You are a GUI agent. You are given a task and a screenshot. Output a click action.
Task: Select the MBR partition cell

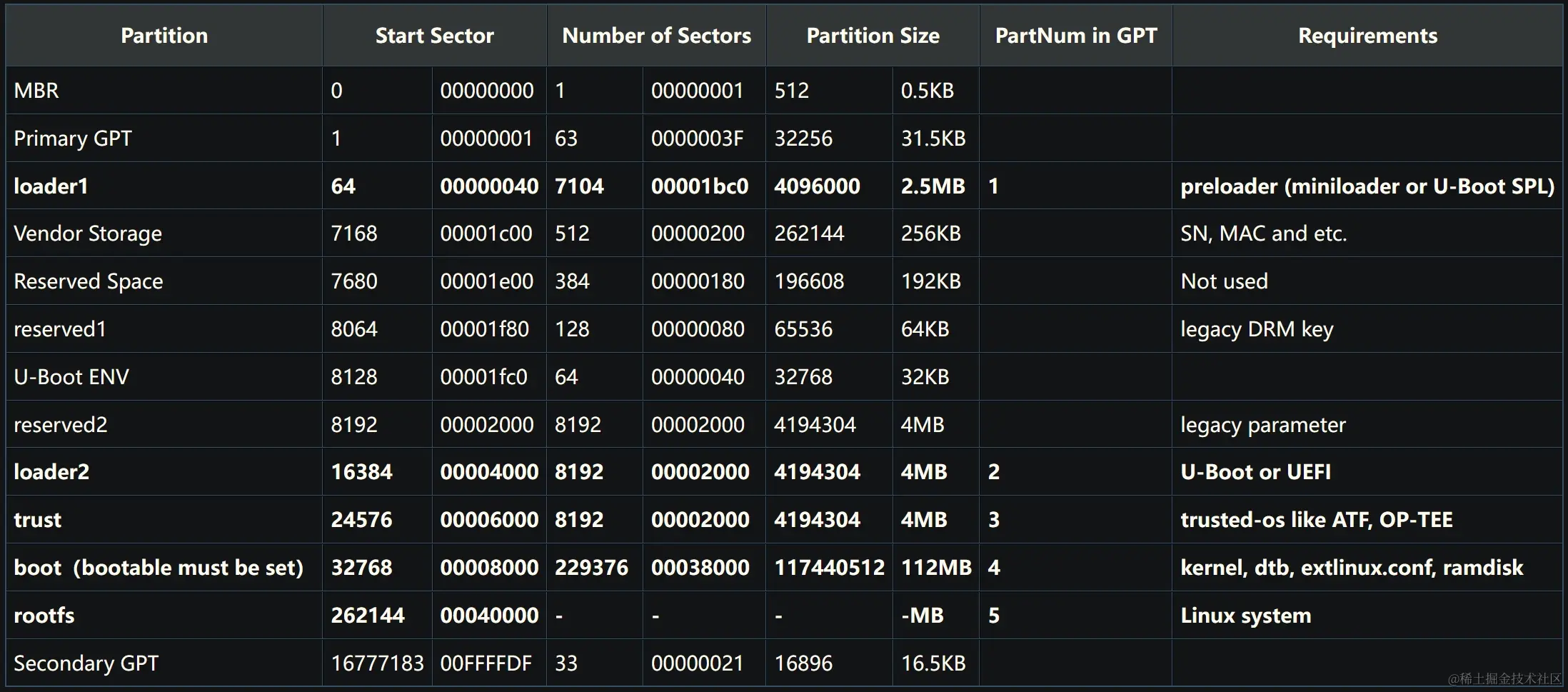[x=36, y=91]
